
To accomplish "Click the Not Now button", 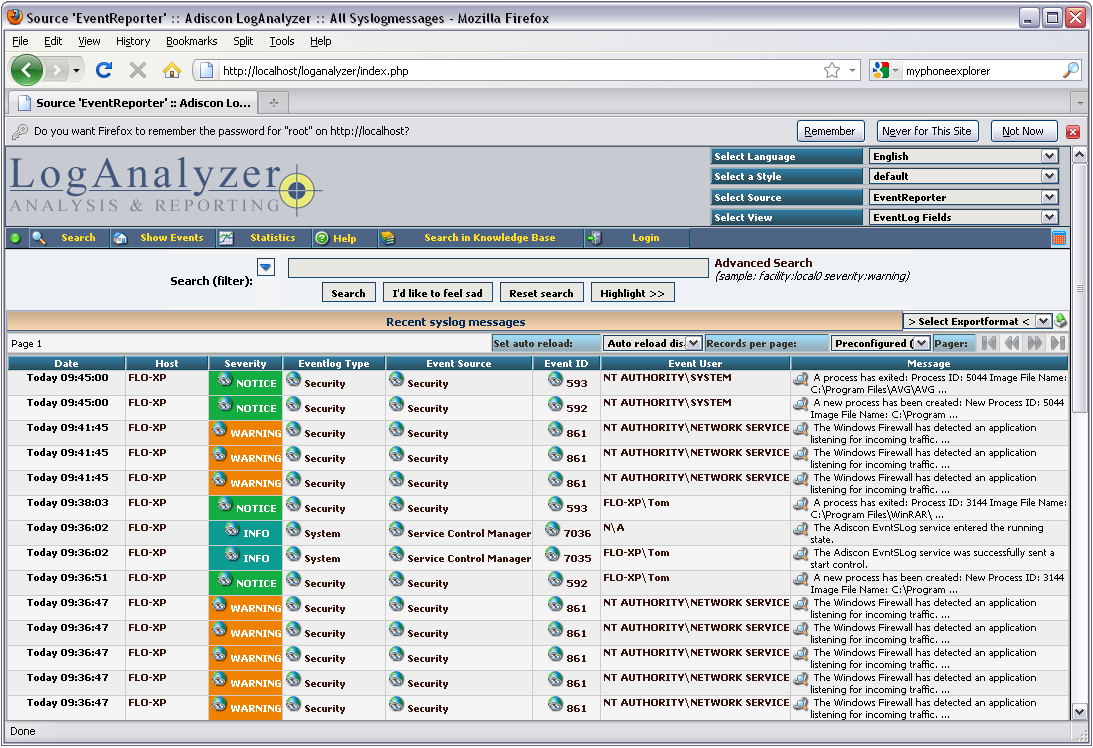I will coord(1023,131).
